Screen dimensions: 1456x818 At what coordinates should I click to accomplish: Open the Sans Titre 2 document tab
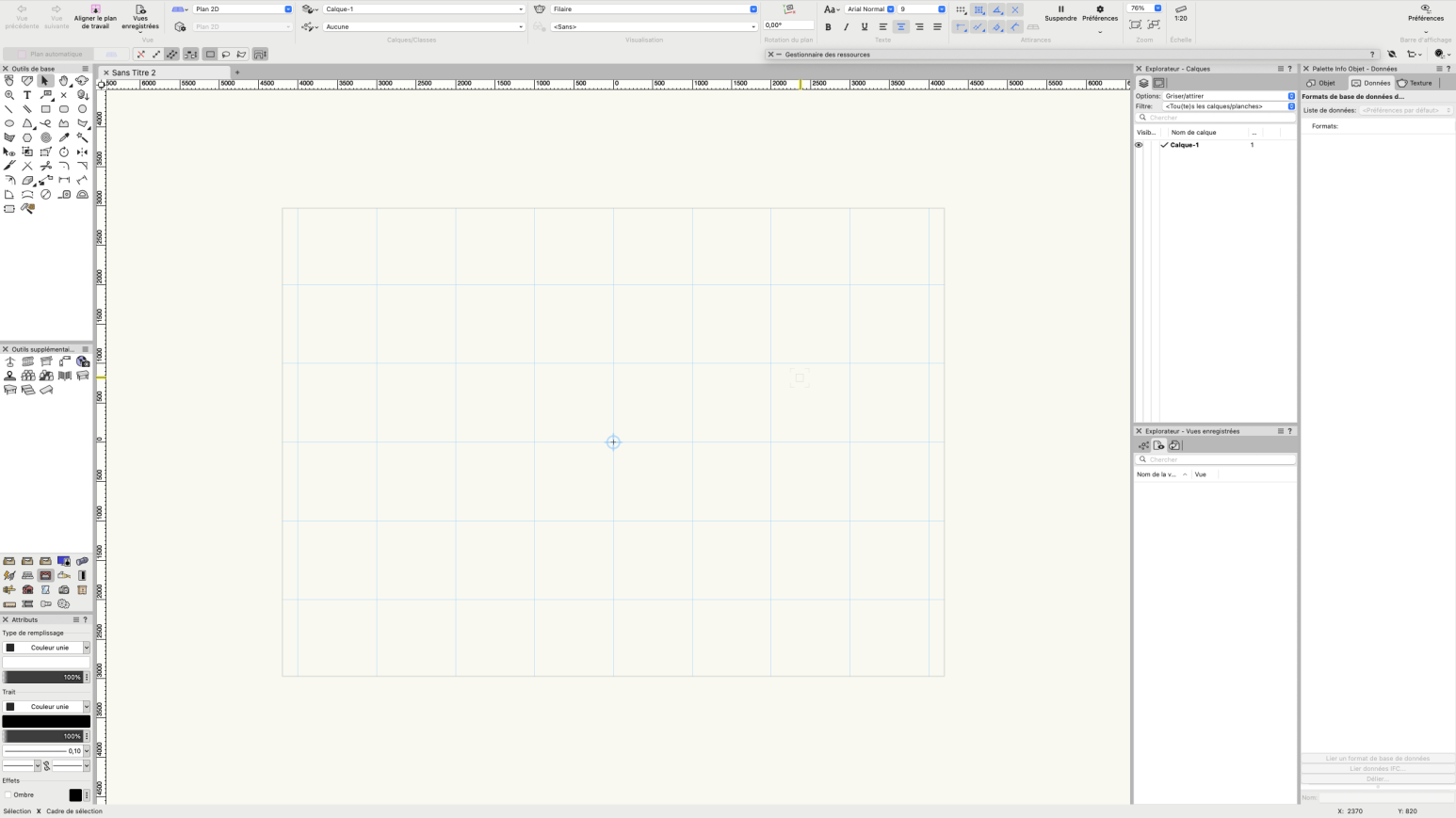pos(134,72)
